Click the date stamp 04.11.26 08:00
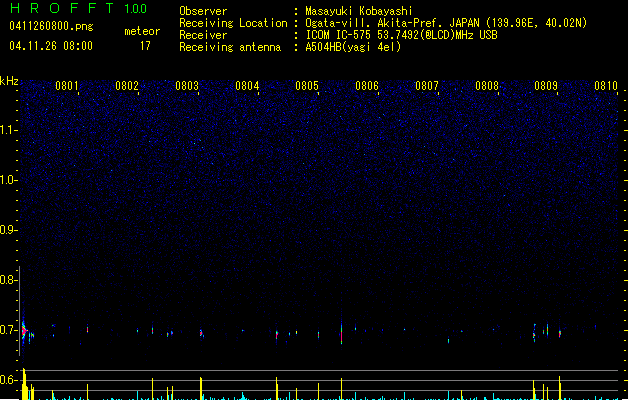Screen dimensions: 629x400 point(51,46)
